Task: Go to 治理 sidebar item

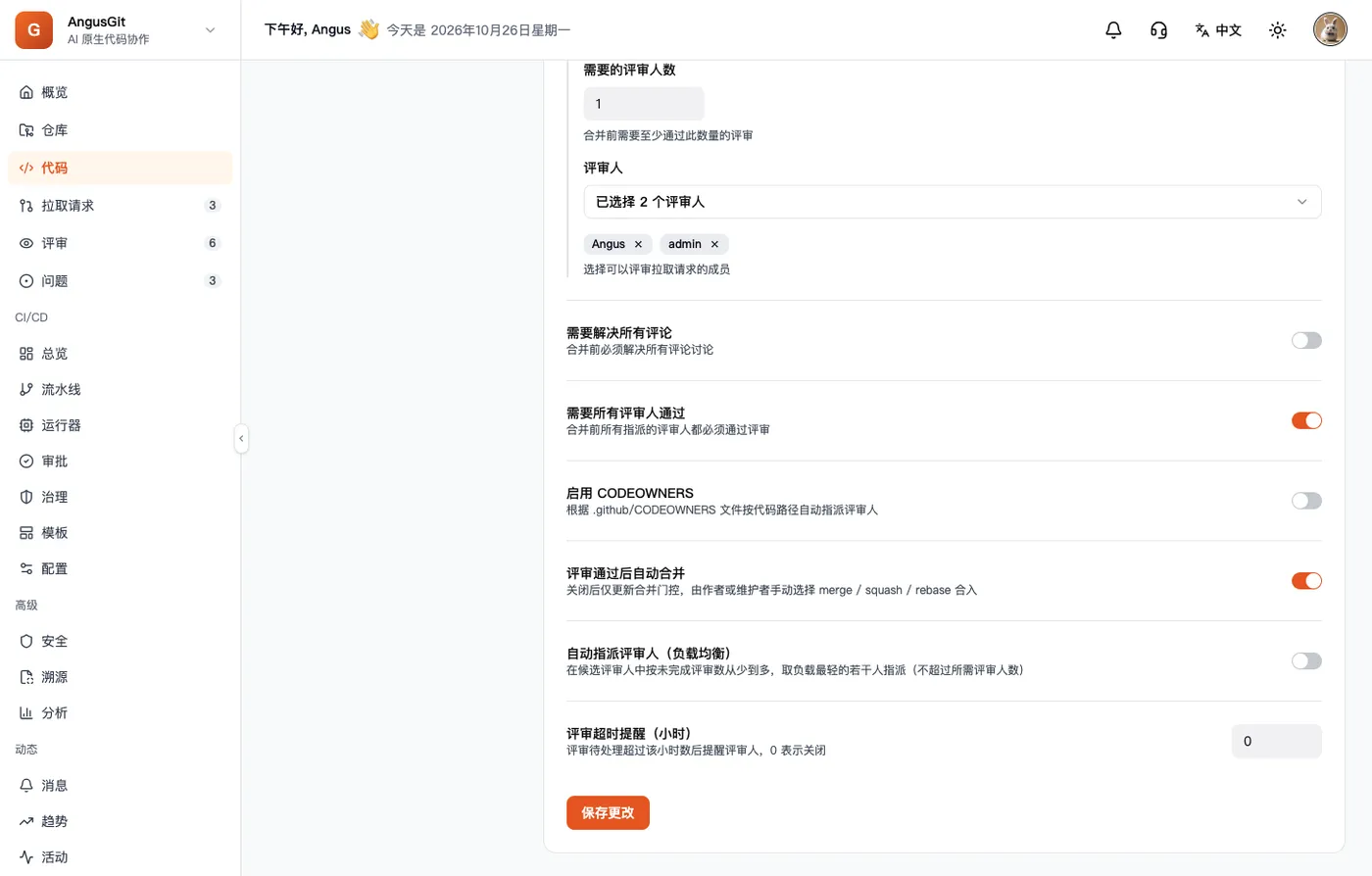Action: click(120, 497)
